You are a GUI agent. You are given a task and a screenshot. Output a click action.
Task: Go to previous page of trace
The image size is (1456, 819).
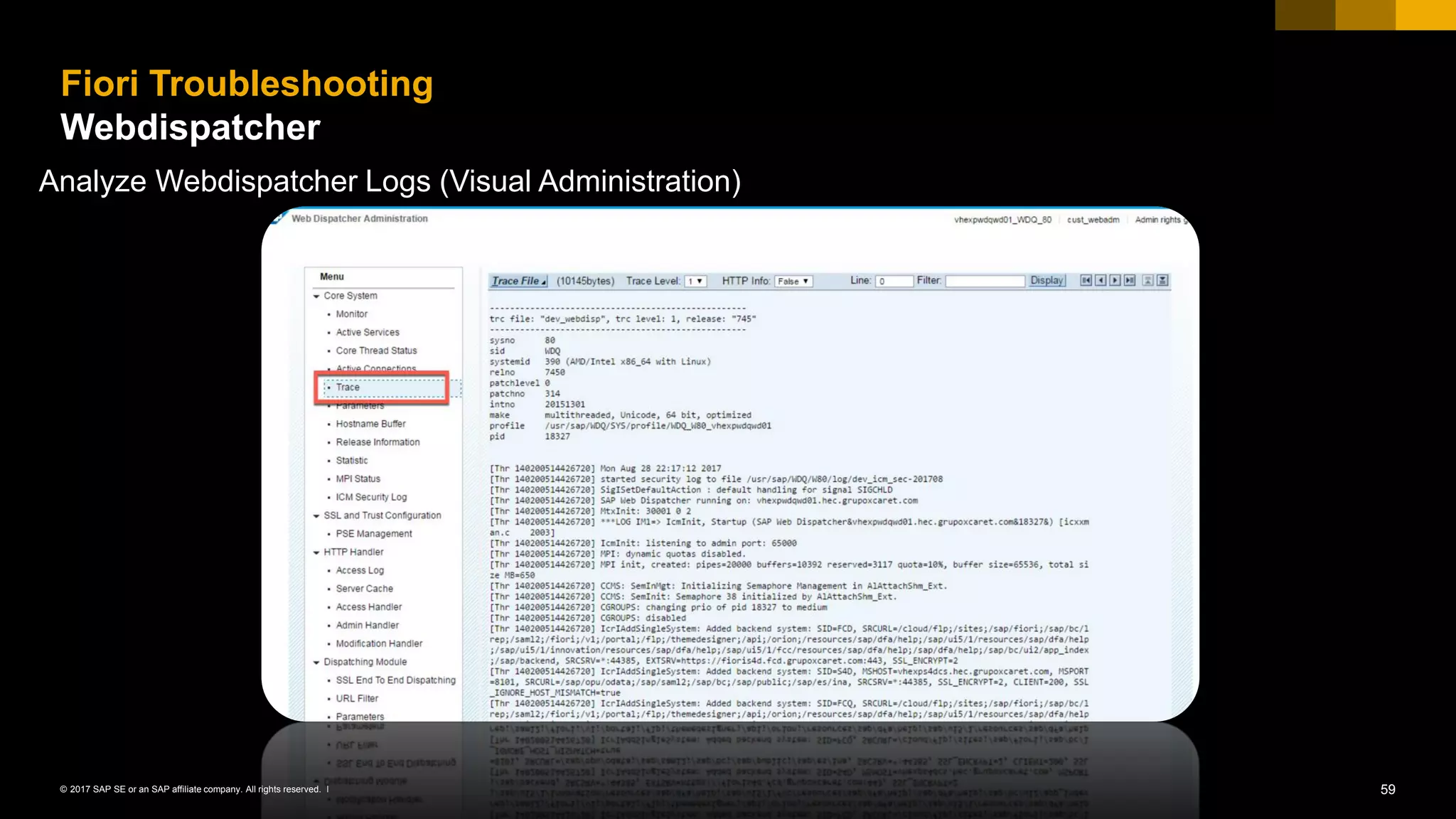(x=1101, y=281)
